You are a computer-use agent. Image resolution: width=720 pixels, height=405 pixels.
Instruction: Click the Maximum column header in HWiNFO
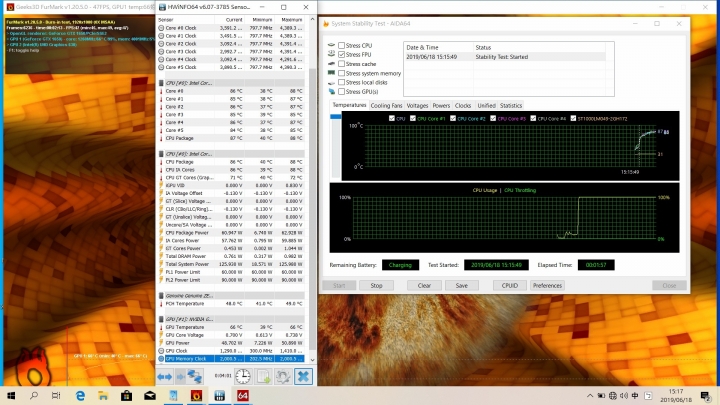(292, 20)
